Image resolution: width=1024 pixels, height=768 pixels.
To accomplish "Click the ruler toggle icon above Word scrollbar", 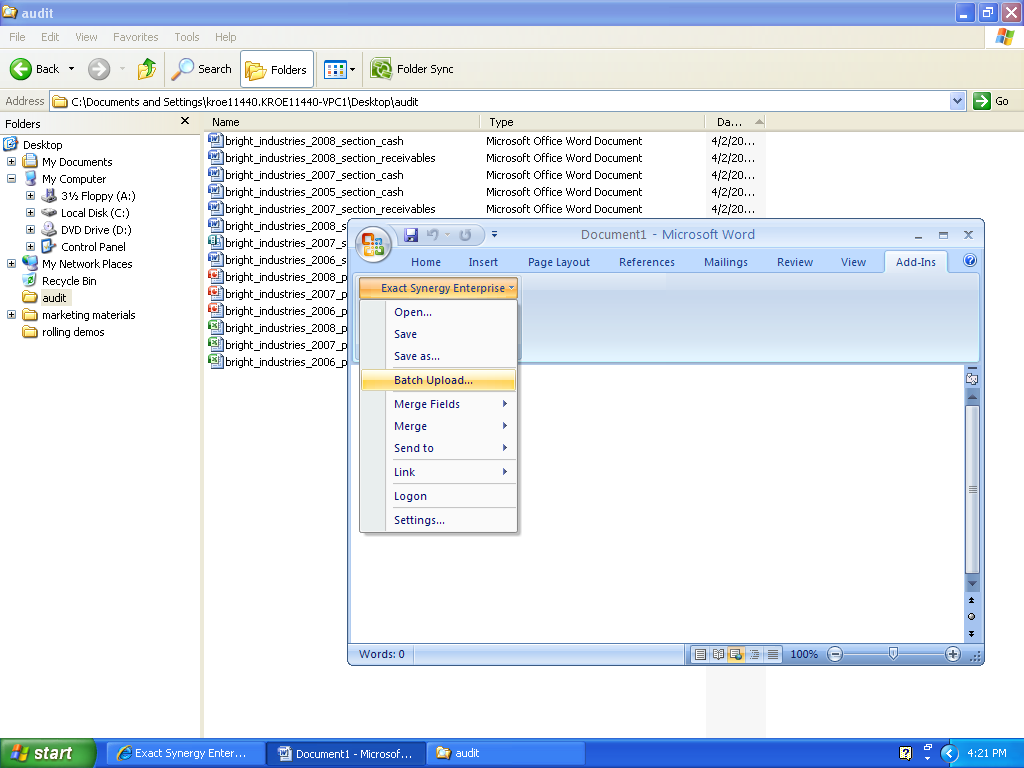I will [972, 379].
